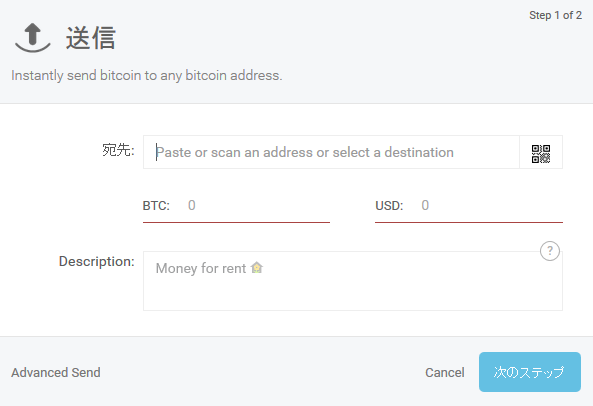Proceed with the 次のステップ button

[529, 372]
